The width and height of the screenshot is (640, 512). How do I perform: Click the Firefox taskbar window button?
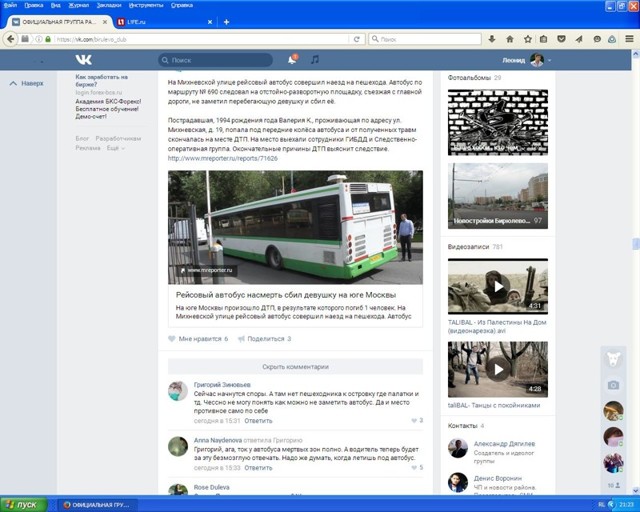point(98,505)
